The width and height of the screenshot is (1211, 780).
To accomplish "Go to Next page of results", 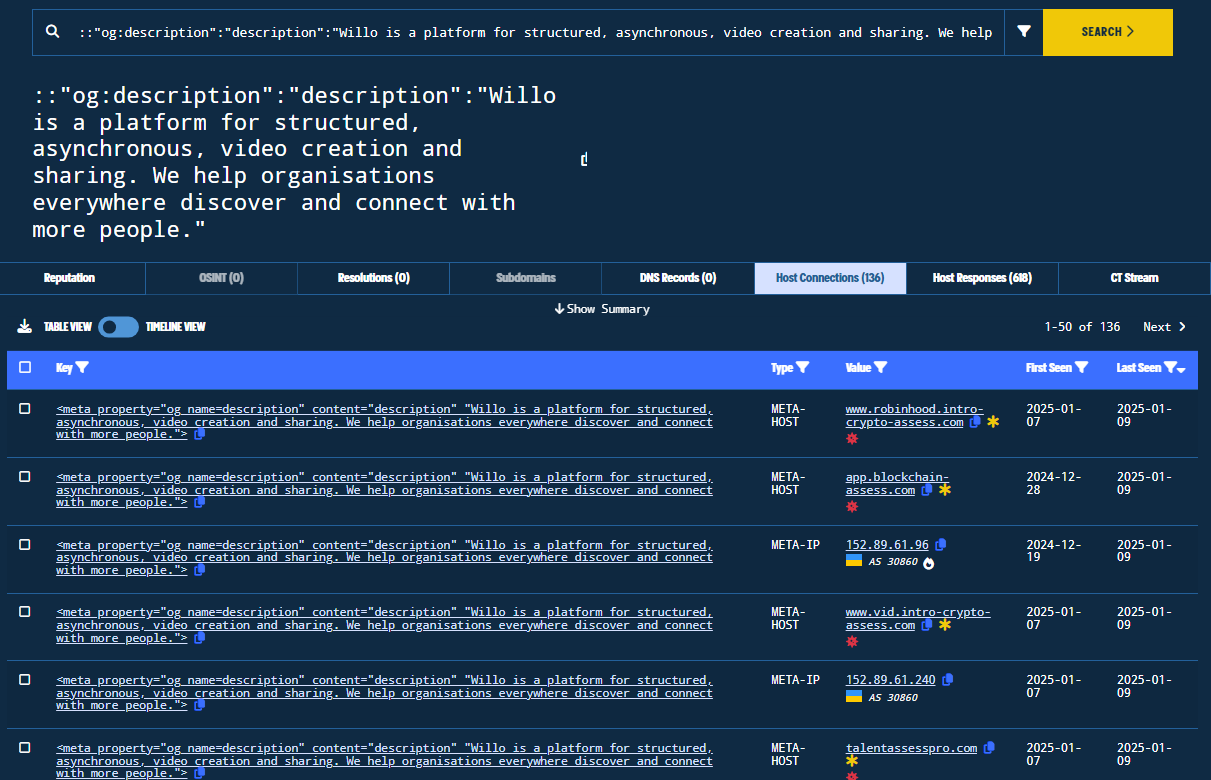I will click(x=1164, y=327).
